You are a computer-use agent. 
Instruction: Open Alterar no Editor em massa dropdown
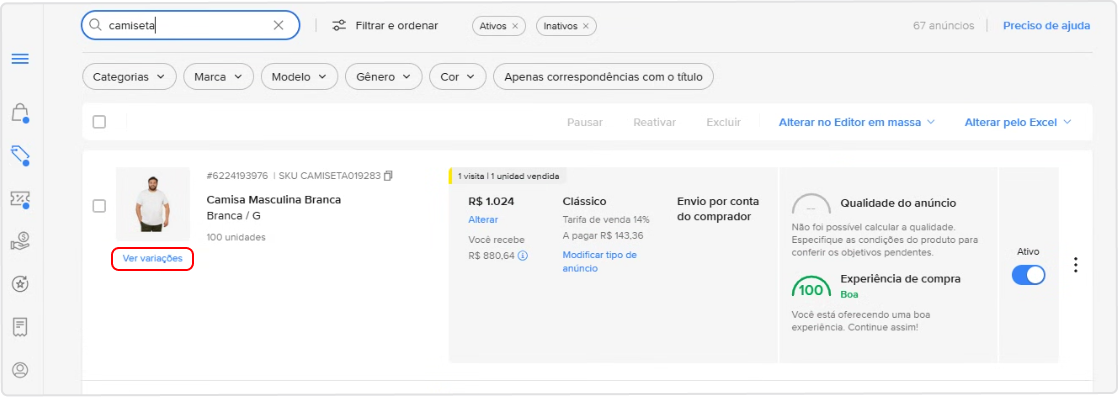(856, 123)
